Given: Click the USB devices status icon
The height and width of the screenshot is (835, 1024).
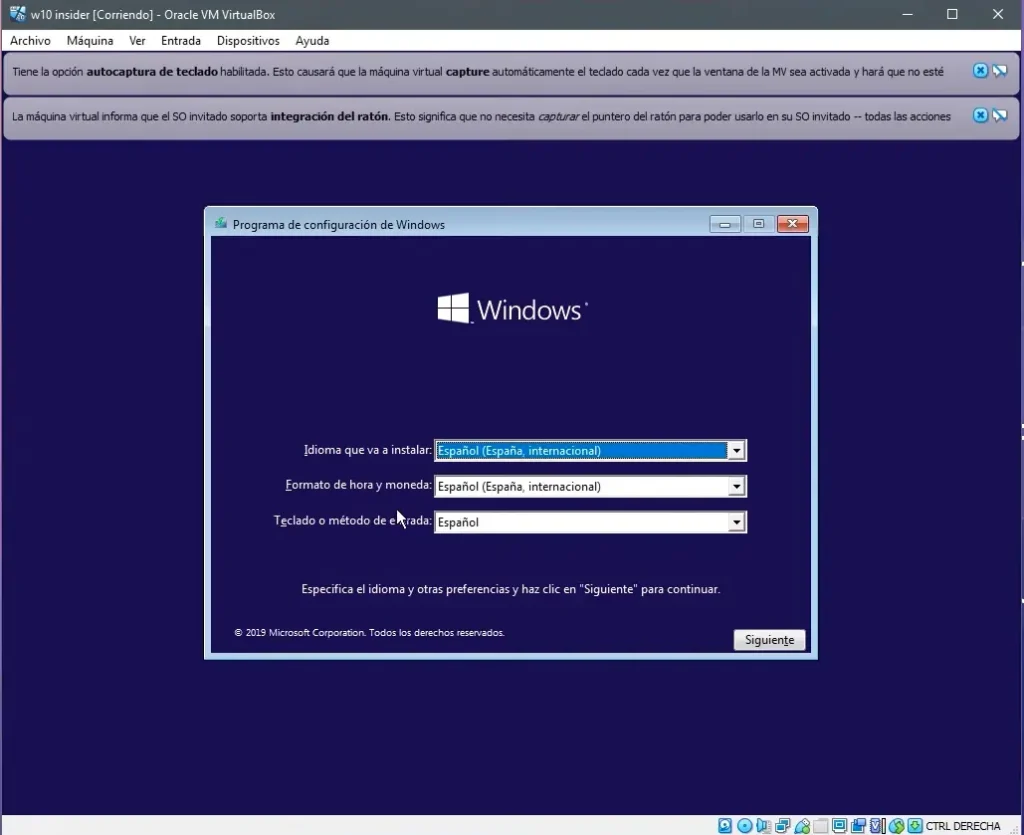Looking at the screenshot, I should tap(801, 826).
